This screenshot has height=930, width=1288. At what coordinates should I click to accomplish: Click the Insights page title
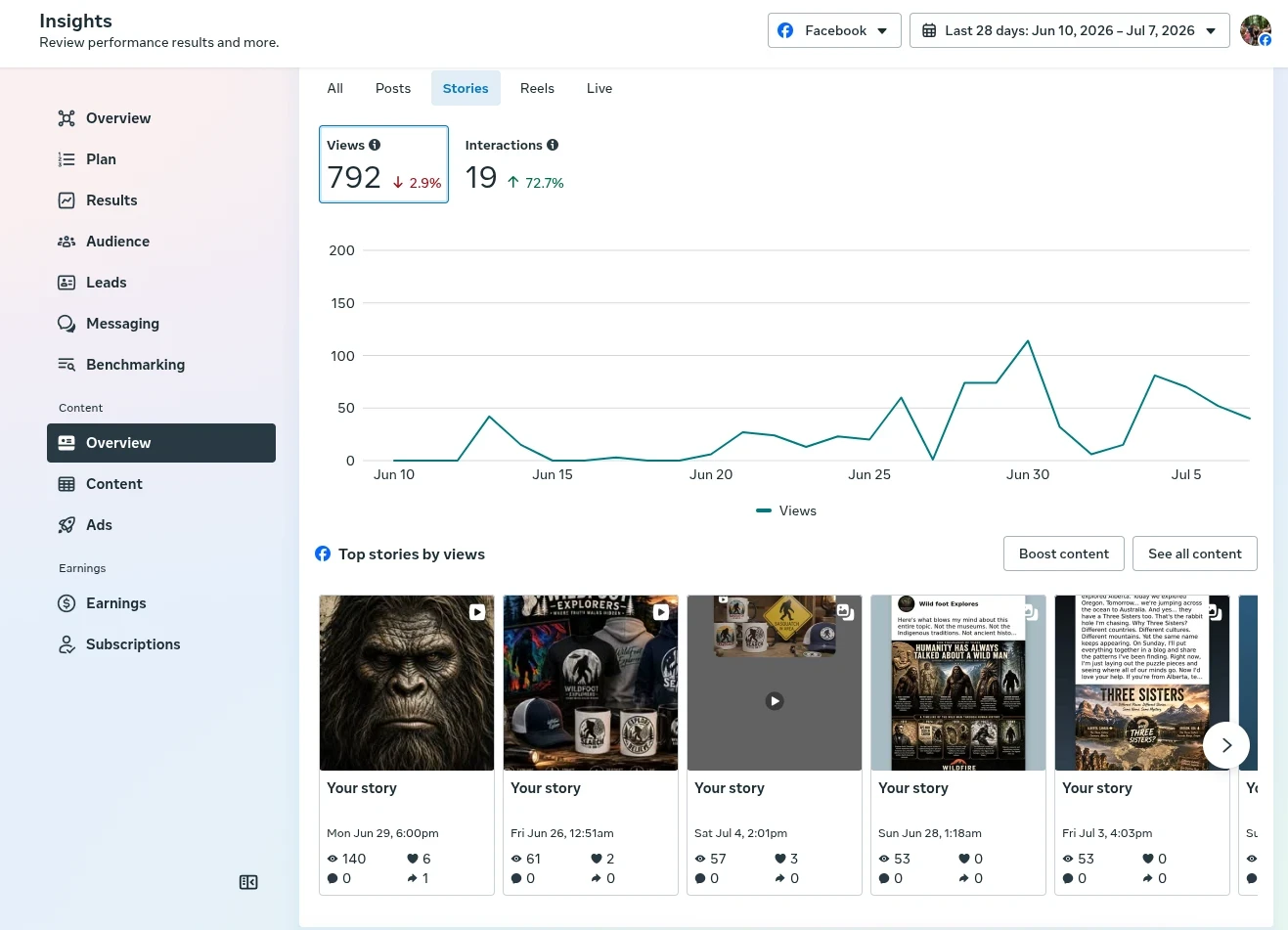point(75,21)
